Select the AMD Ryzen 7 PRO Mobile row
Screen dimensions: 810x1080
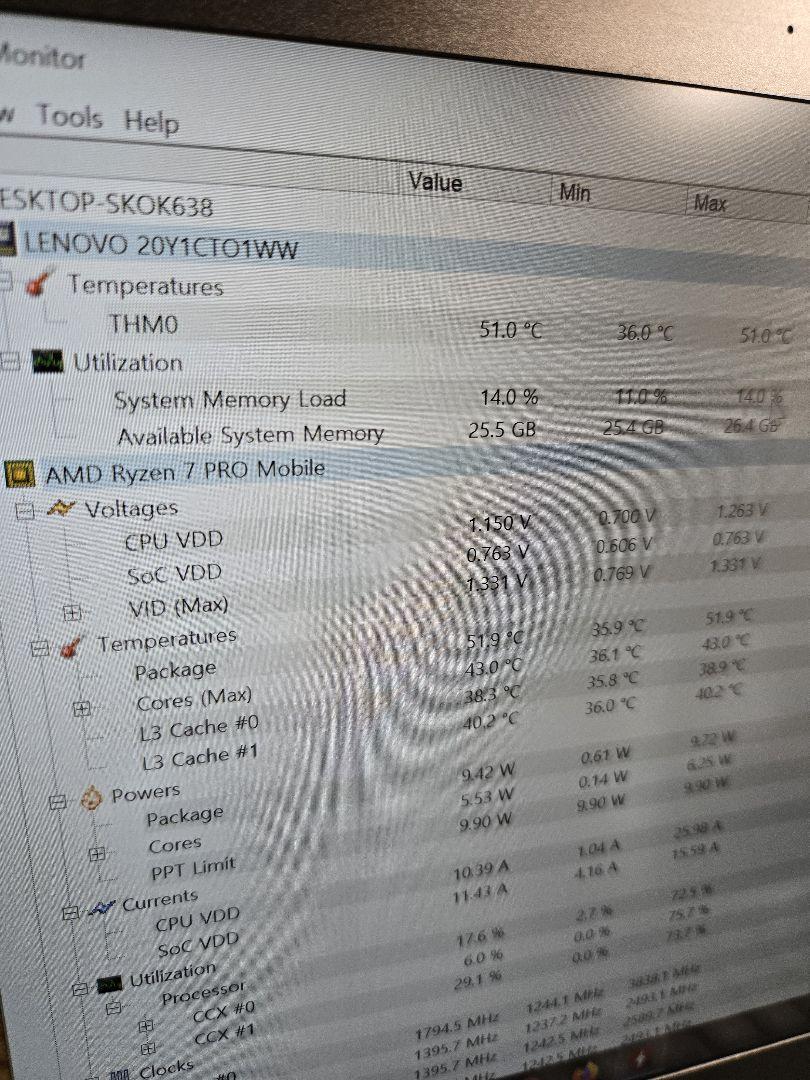[185, 472]
